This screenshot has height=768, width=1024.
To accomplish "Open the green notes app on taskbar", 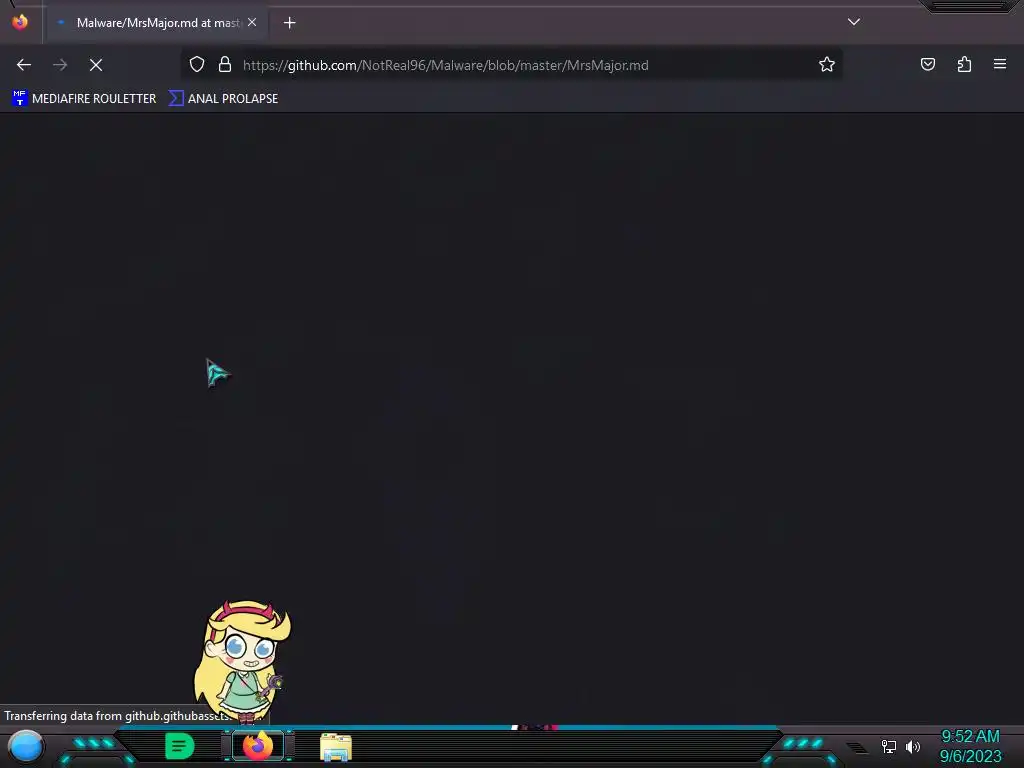I will coord(180,746).
